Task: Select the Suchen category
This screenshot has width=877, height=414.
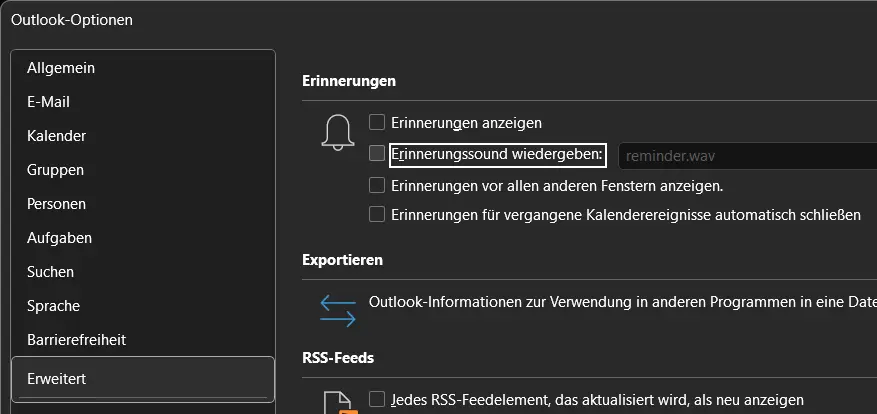Action: (x=50, y=272)
